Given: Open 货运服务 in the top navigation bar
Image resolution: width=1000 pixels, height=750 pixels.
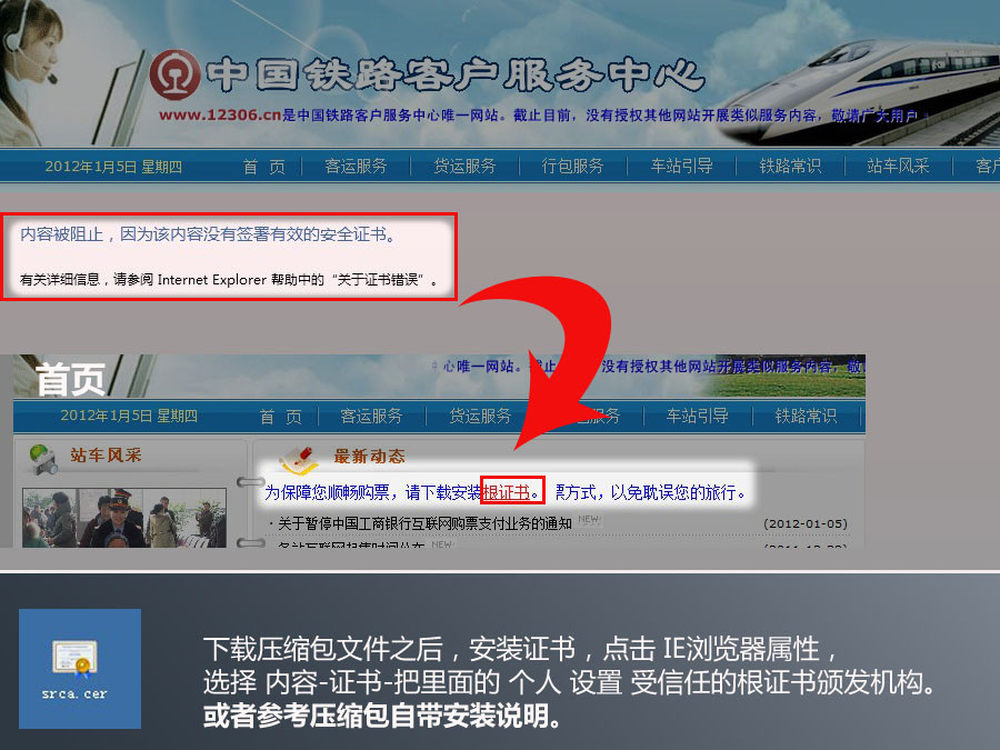Looking at the screenshot, I should click(x=464, y=166).
